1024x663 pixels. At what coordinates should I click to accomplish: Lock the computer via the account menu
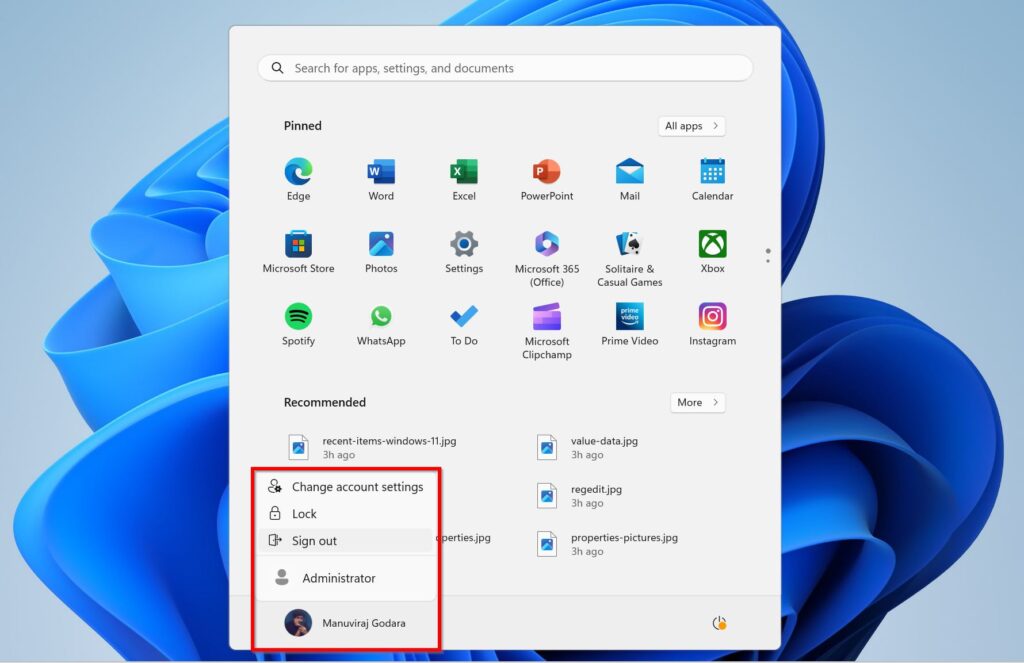303,513
